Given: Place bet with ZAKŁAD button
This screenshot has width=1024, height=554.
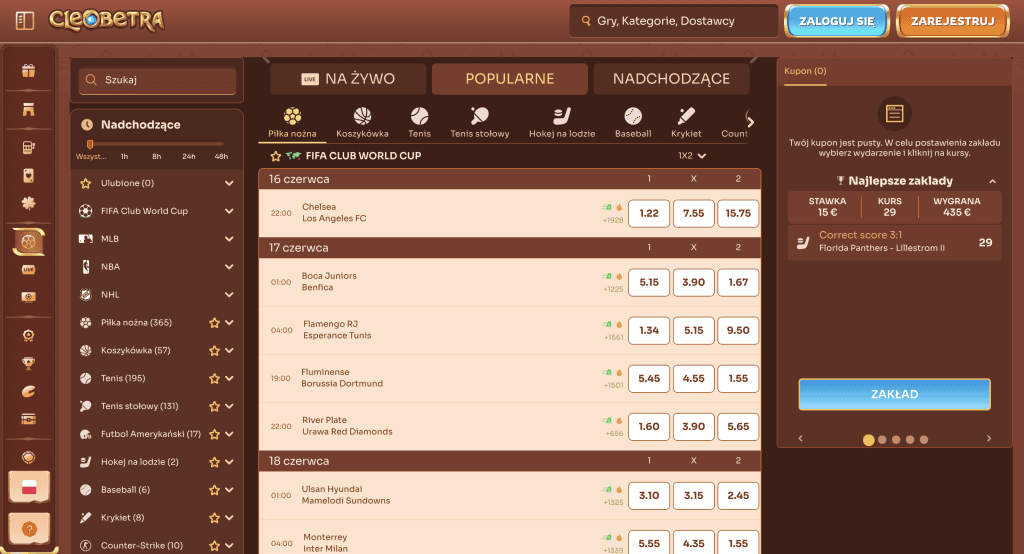Looking at the screenshot, I should click(894, 394).
